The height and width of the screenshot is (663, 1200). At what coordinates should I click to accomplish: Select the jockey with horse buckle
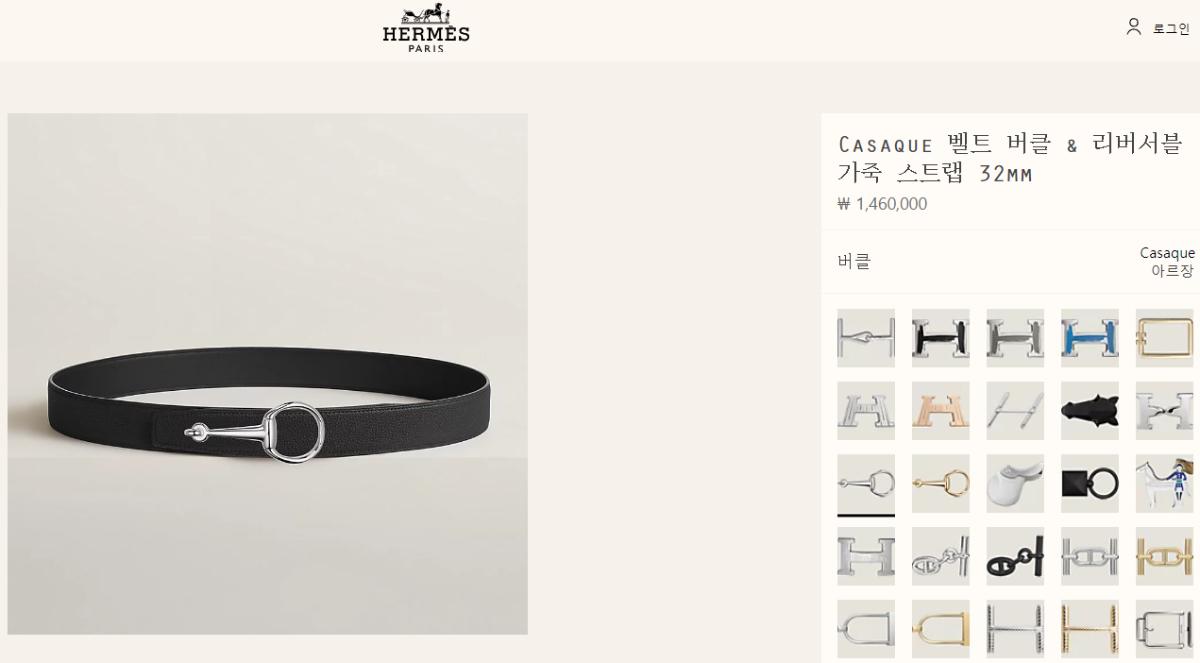(1165, 484)
